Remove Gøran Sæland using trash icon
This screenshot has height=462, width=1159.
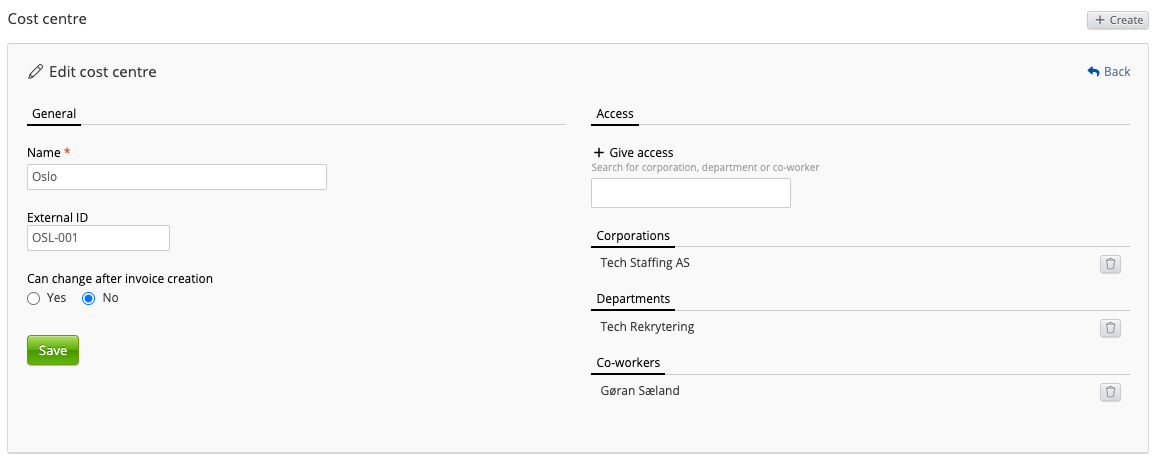(1110, 392)
